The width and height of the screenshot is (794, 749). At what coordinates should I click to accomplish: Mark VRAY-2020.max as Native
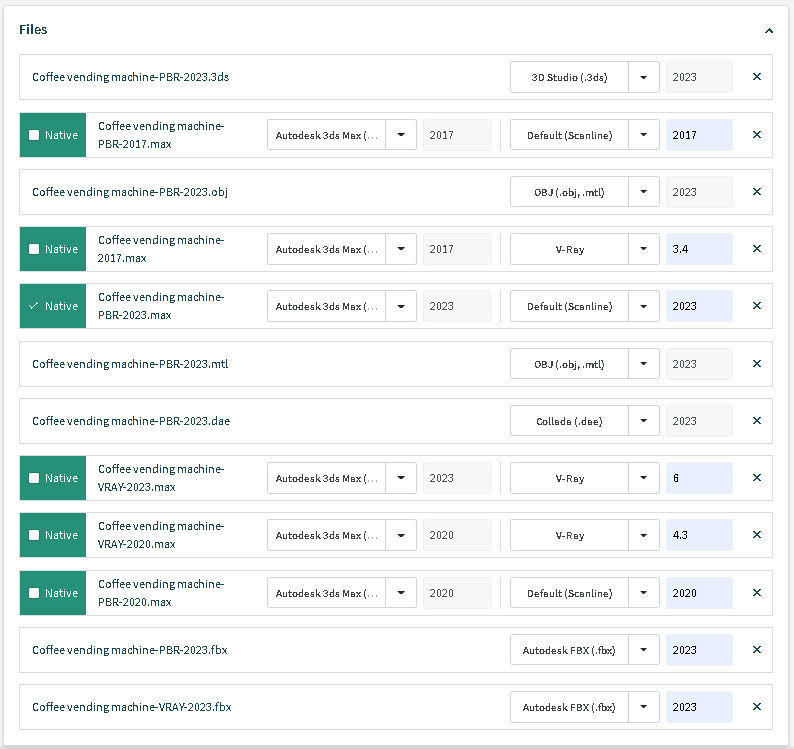pos(35,535)
